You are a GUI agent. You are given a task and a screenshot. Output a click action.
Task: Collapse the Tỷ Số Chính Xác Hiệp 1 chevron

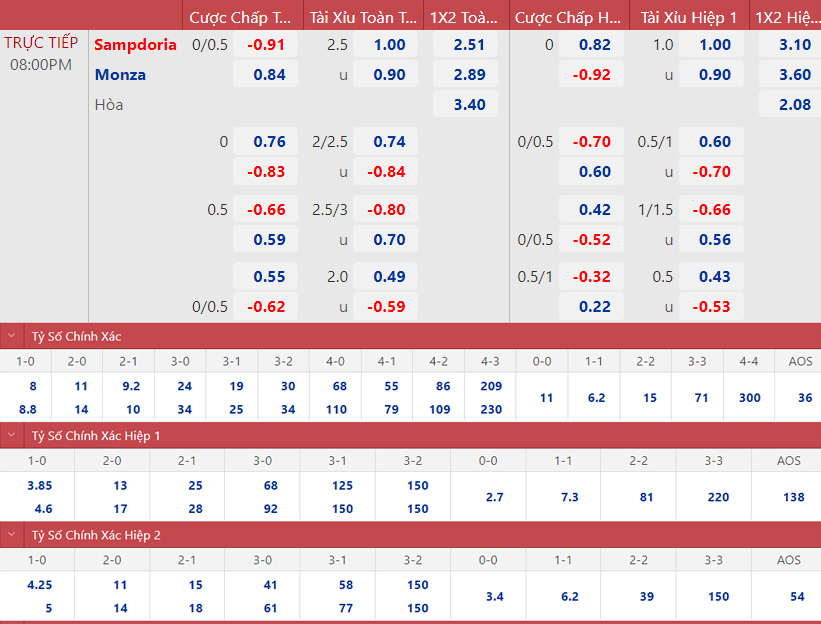coord(11,435)
